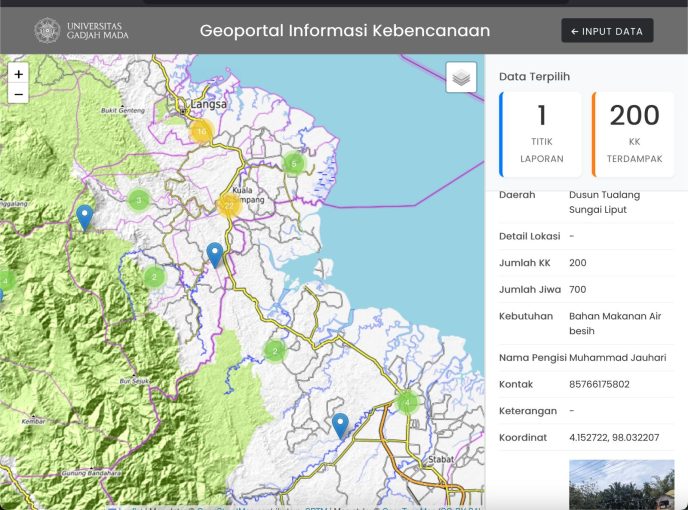688x510 pixels.
Task: Click the blue pin near Stabat
Action: click(x=340, y=425)
